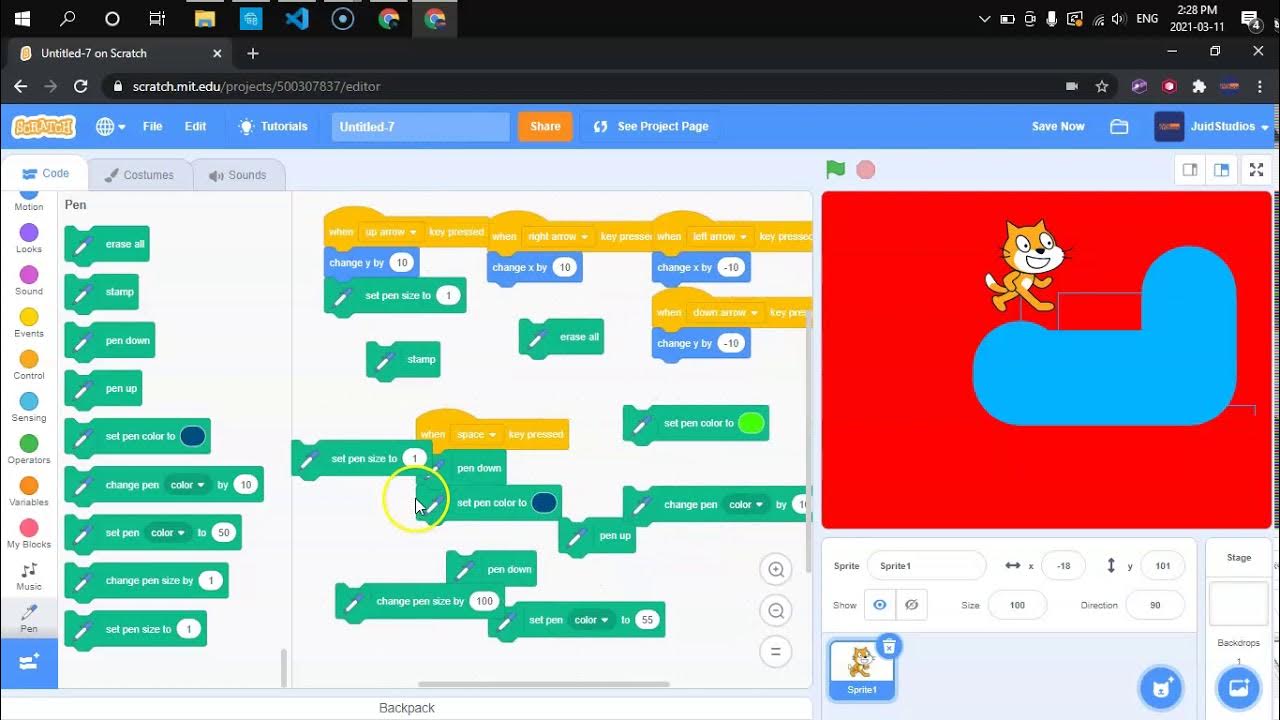Show the sprite using the eye icon
Viewport: 1280px width, 720px height.
tap(879, 605)
